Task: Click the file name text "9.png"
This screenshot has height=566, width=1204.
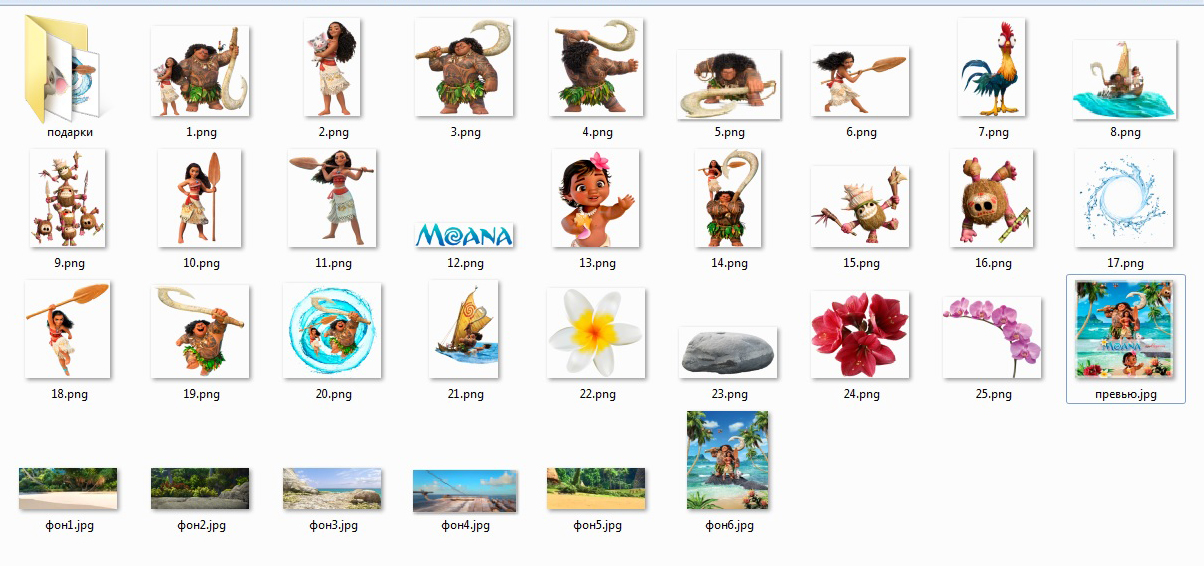Action: [x=69, y=263]
